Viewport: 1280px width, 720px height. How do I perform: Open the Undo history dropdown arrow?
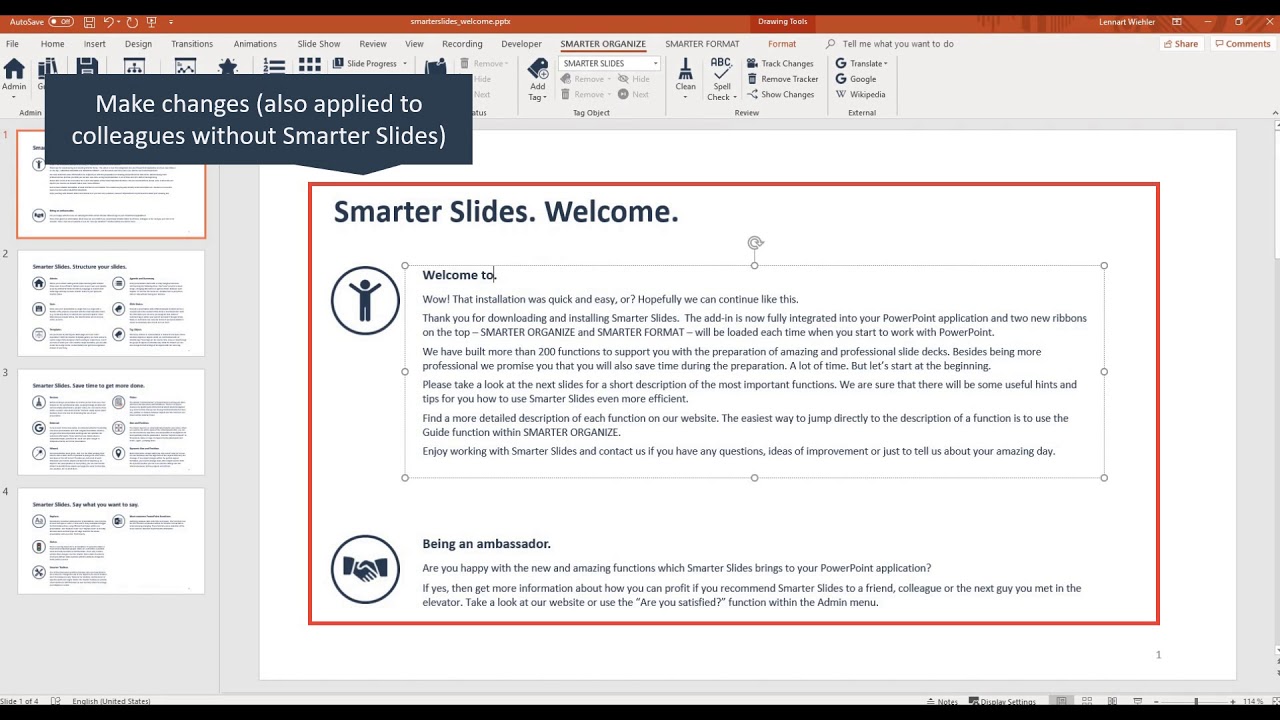[120, 21]
